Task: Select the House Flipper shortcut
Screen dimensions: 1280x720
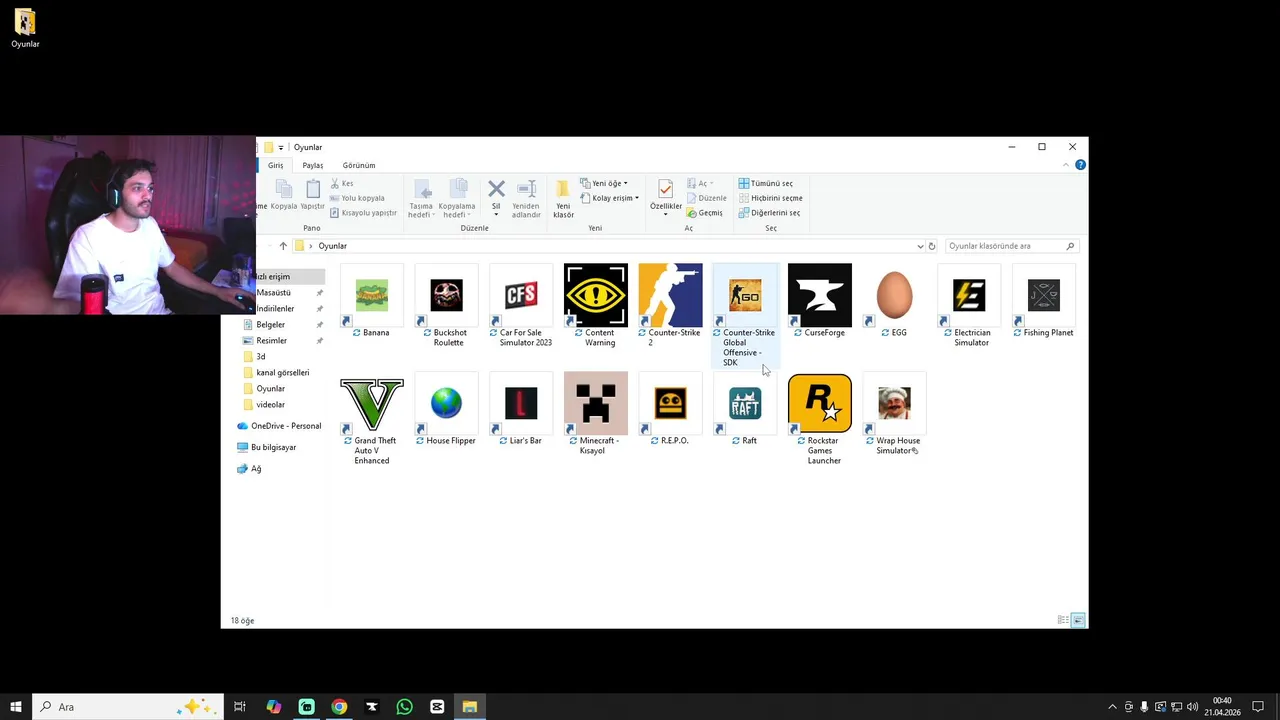Action: 447,403
